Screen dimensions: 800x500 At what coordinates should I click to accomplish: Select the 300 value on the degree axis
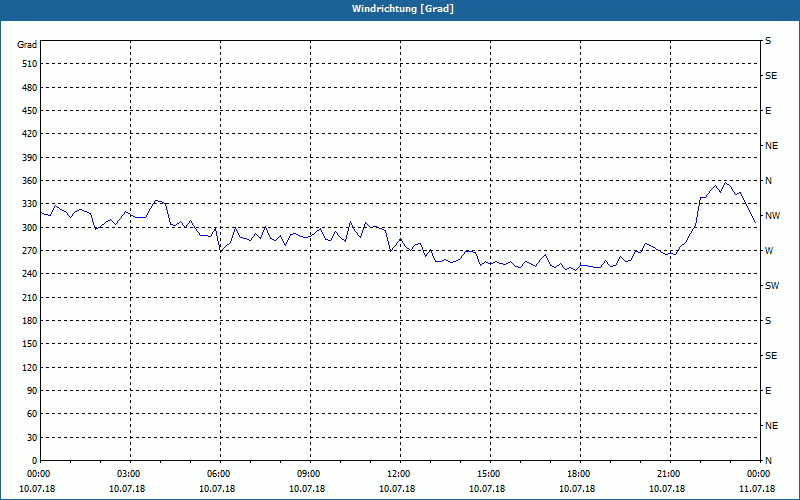pos(30,228)
